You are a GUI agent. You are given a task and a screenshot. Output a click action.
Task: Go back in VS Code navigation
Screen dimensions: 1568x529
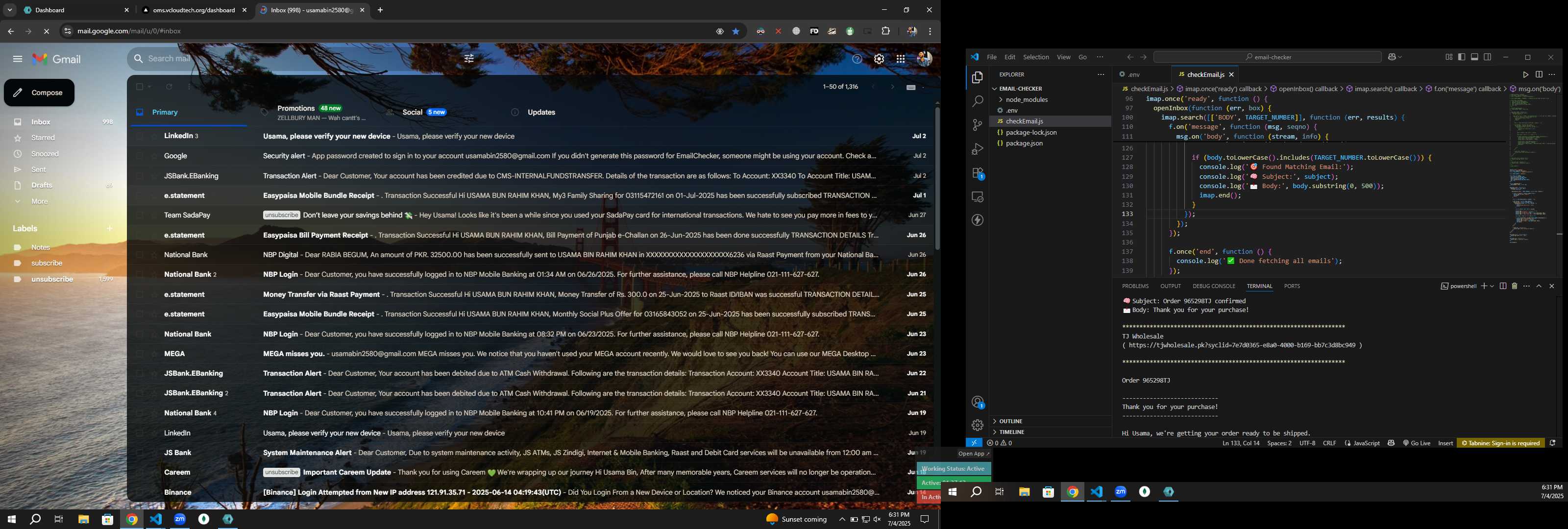[x=1130, y=57]
